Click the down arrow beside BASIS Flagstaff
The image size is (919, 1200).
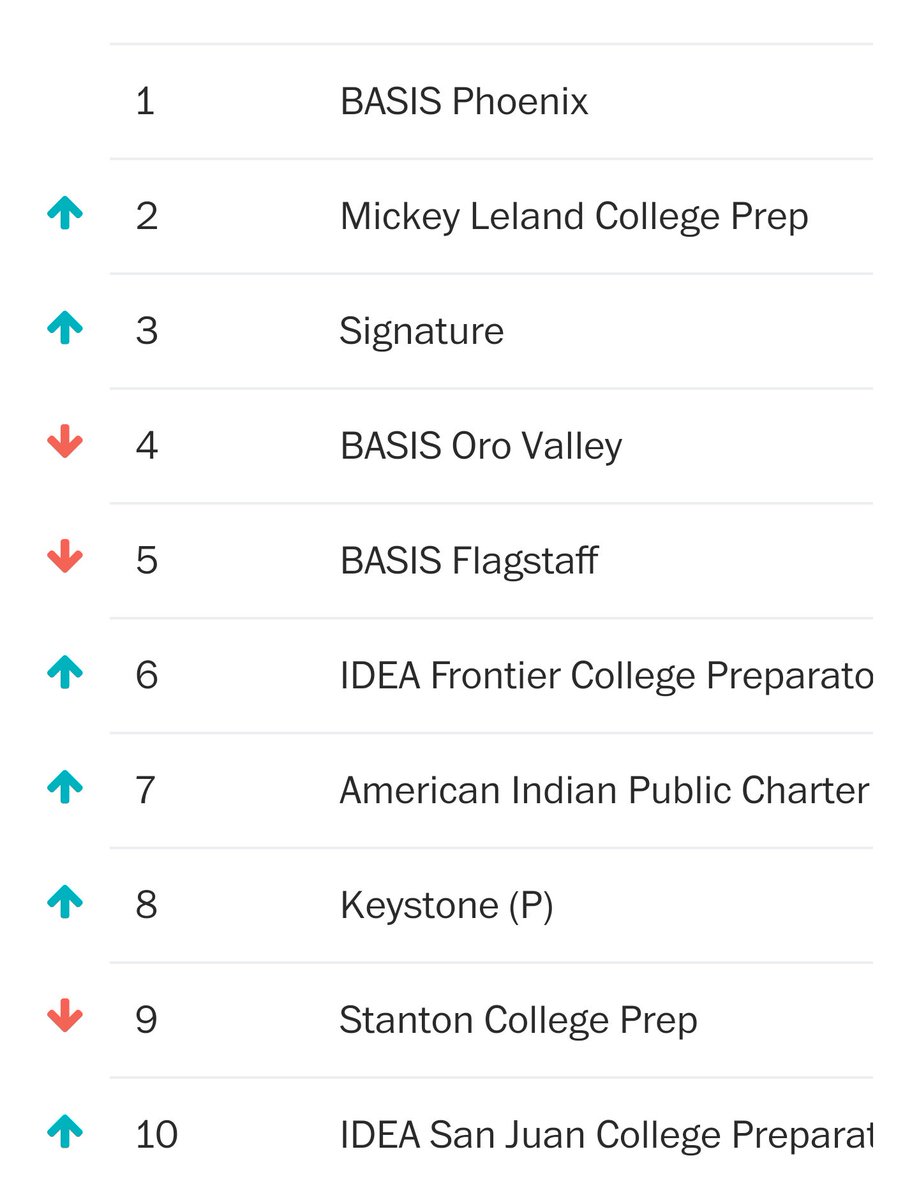65,557
